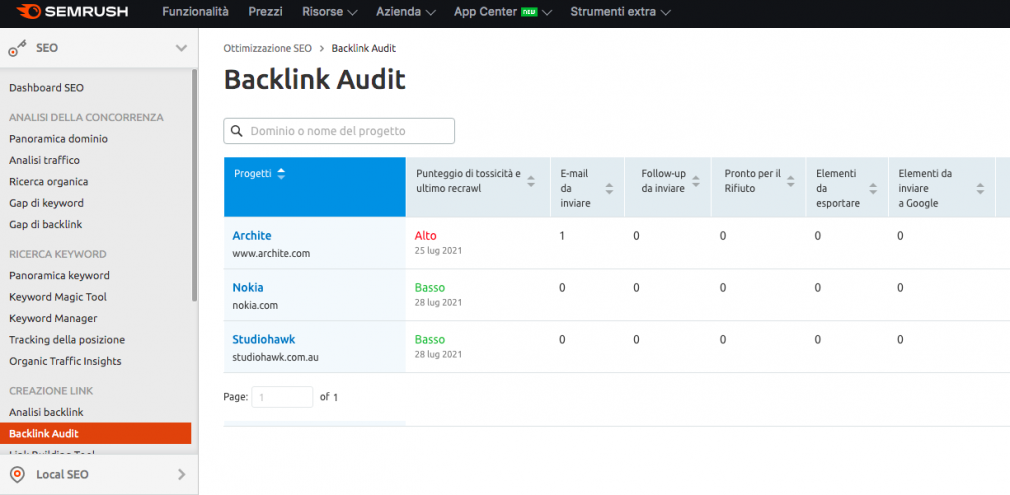
Task: Click the Basso toxicity score for Nokia
Action: (430, 287)
